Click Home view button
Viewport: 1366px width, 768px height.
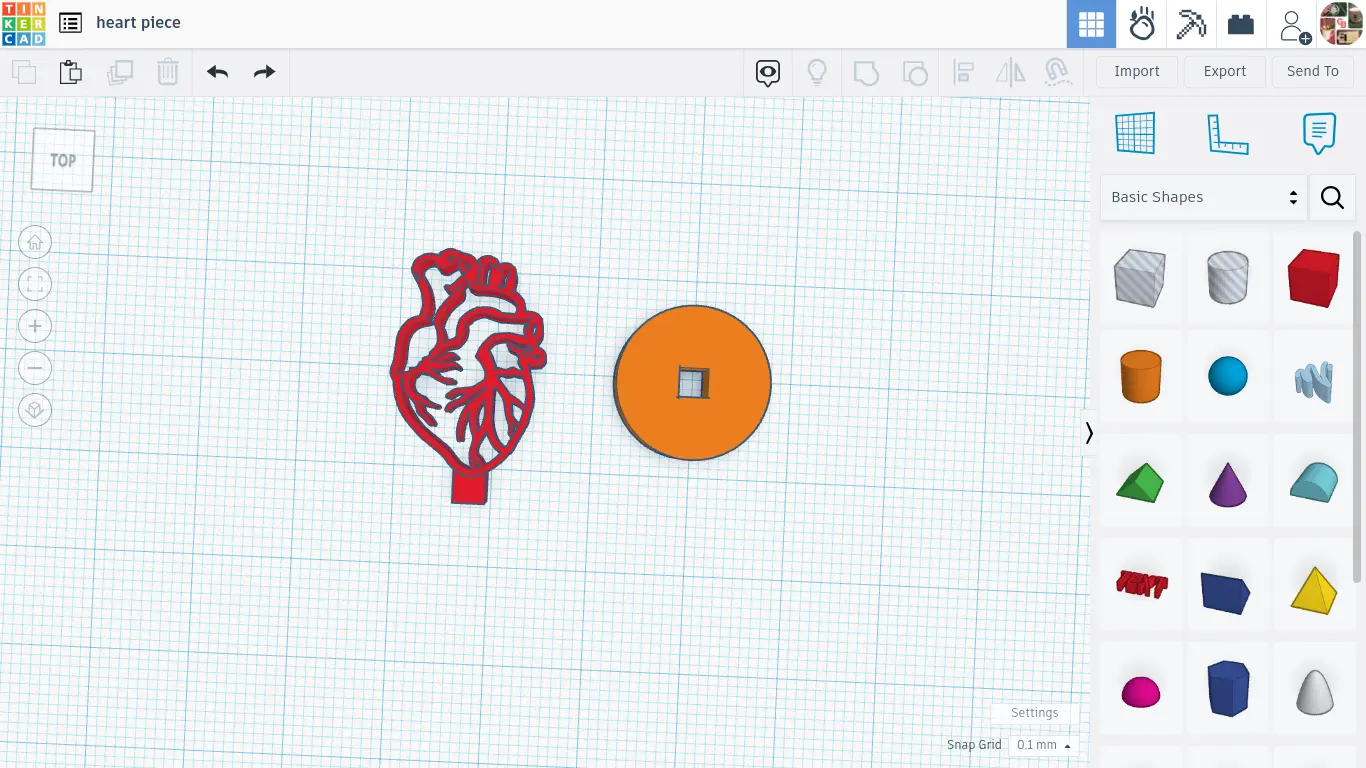point(35,242)
